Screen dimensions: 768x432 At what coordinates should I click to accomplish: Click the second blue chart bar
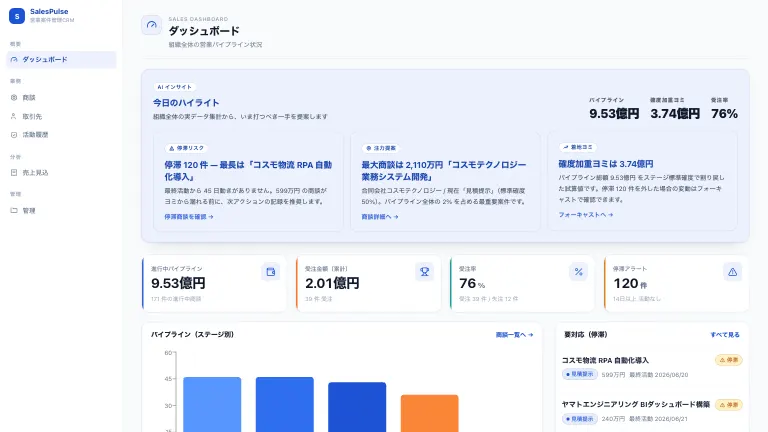(x=285, y=405)
